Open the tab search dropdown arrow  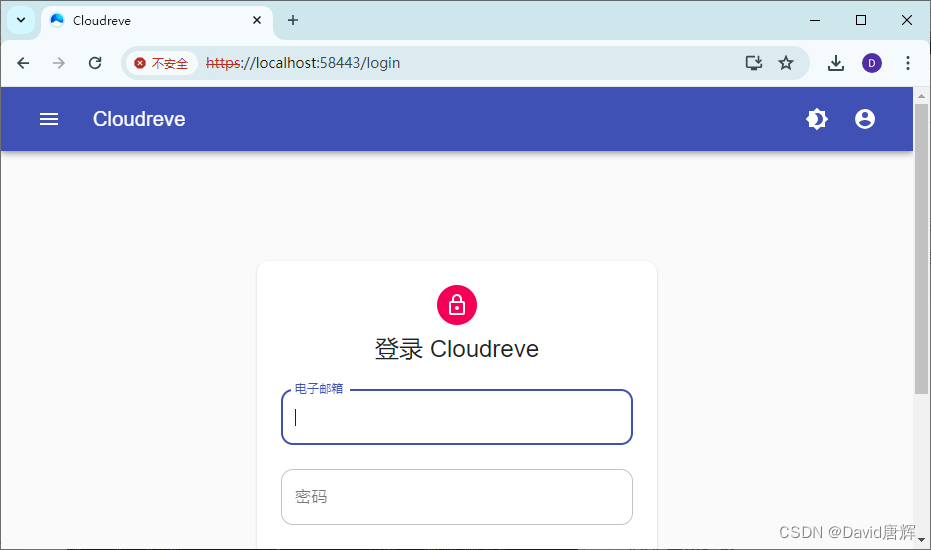point(21,20)
